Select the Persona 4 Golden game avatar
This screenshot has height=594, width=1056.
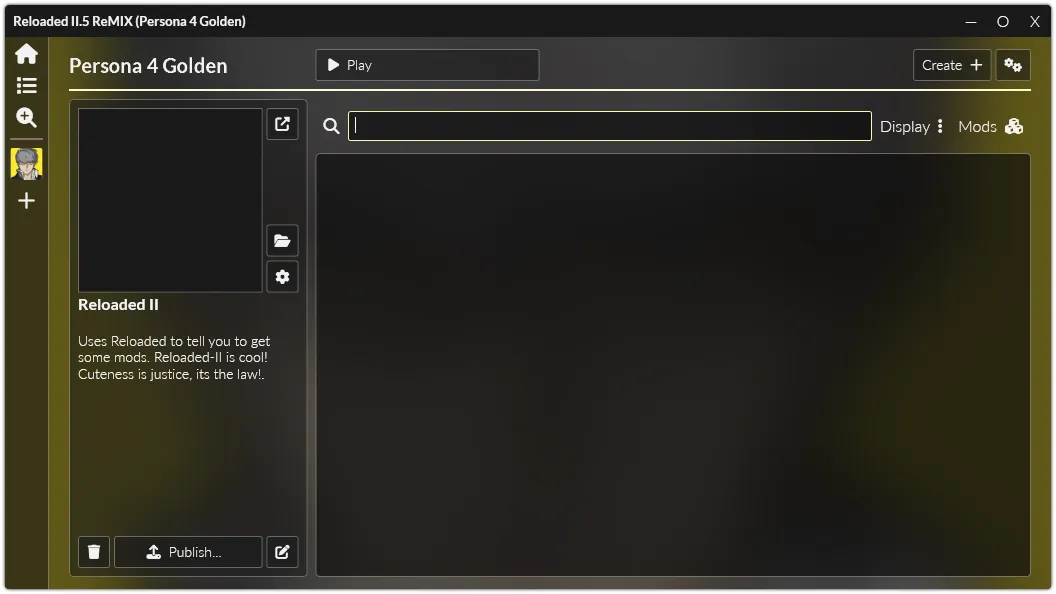pyautogui.click(x=26, y=164)
